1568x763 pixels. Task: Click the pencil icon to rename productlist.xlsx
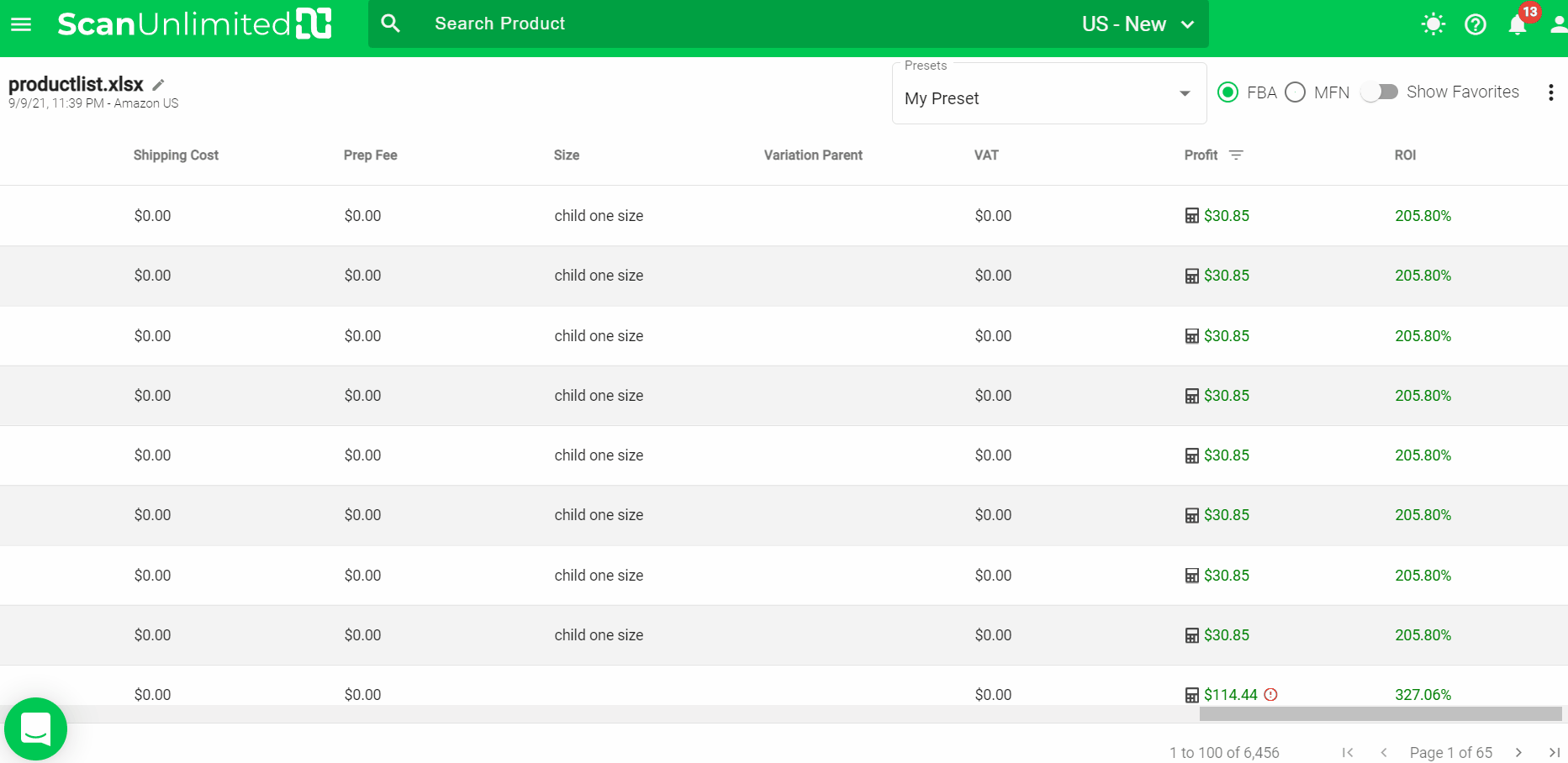158,85
